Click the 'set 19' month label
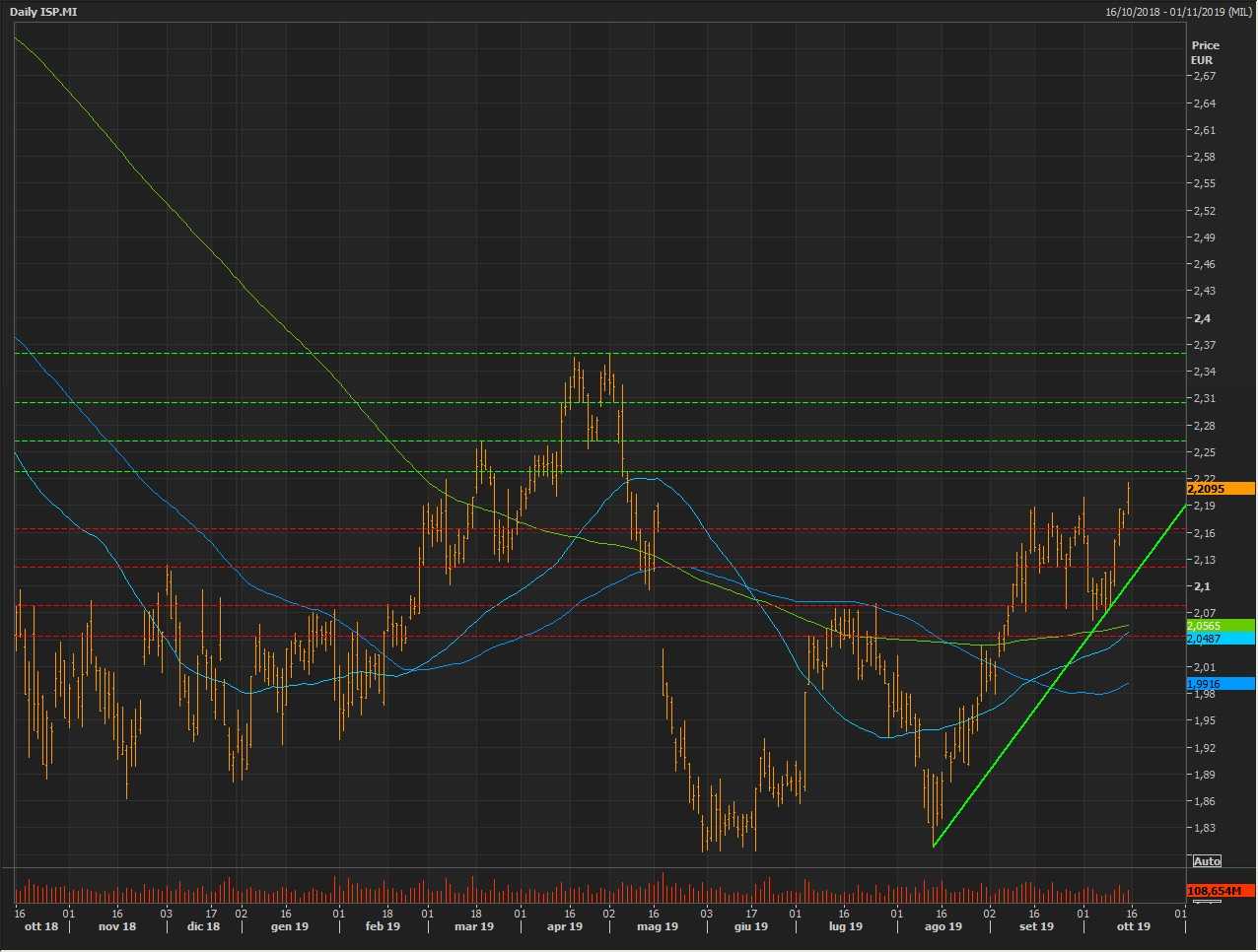Image resolution: width=1258 pixels, height=952 pixels. pos(1036,926)
